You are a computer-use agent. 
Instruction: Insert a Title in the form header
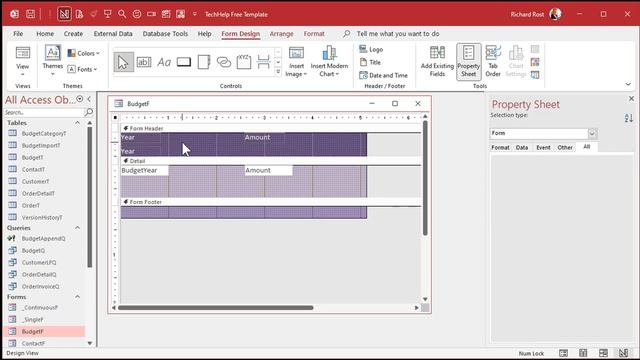point(370,62)
